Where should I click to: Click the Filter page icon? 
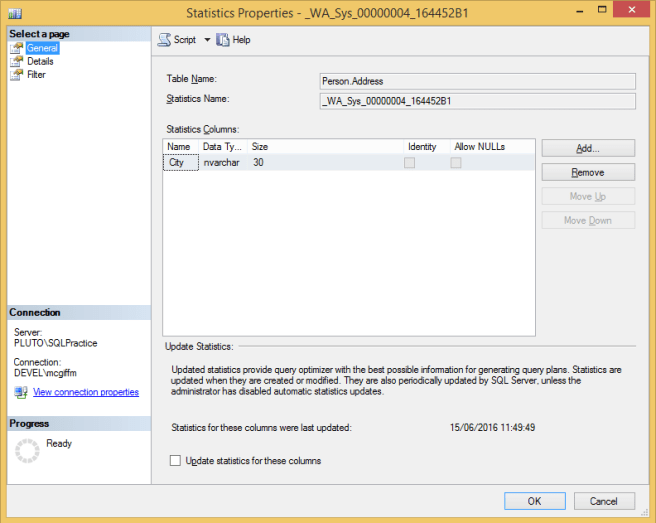point(17,75)
